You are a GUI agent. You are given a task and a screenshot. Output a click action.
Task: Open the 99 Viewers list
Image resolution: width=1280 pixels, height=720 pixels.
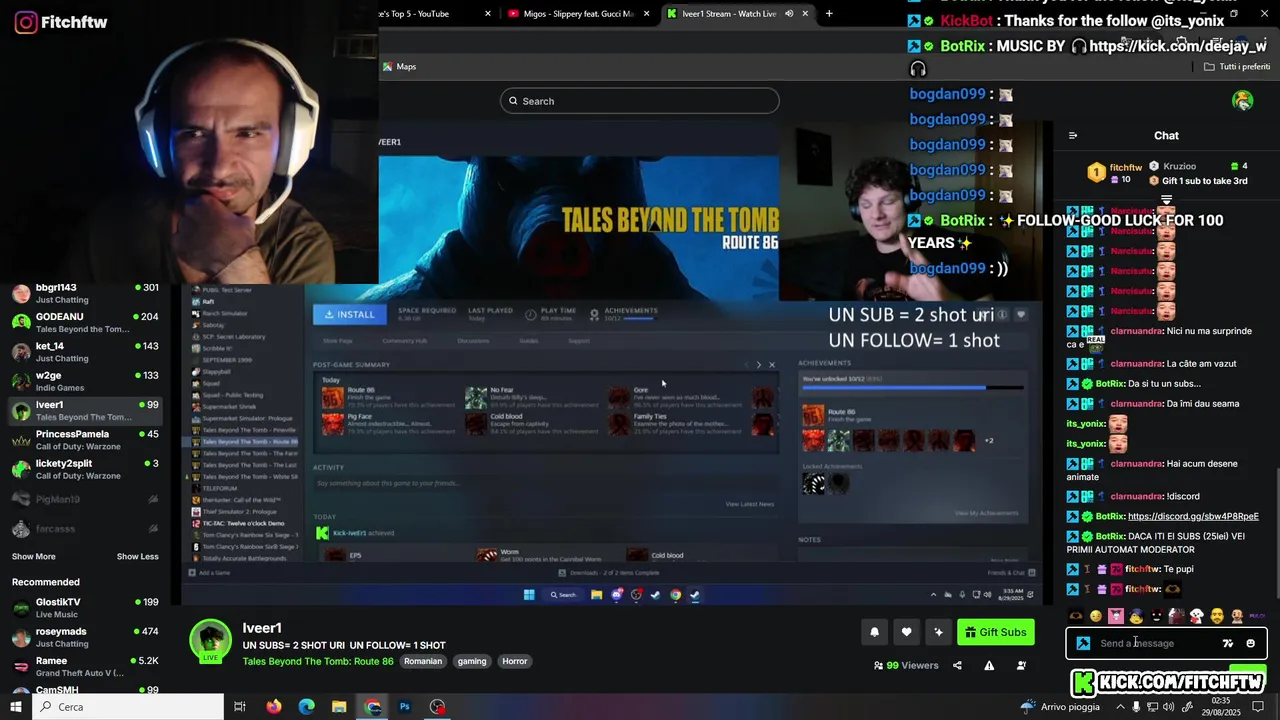906,665
